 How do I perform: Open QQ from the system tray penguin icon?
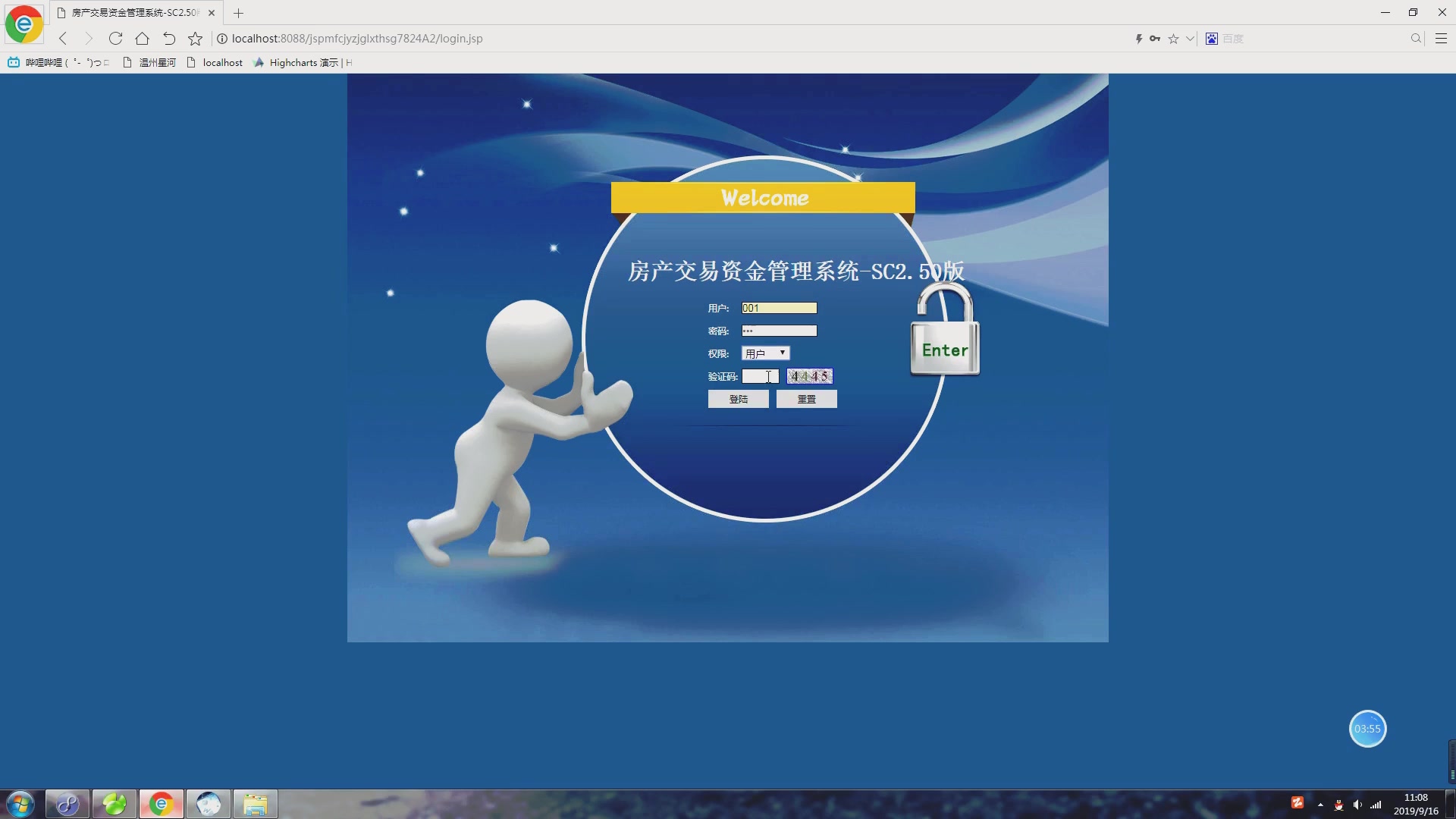pos(1340,805)
